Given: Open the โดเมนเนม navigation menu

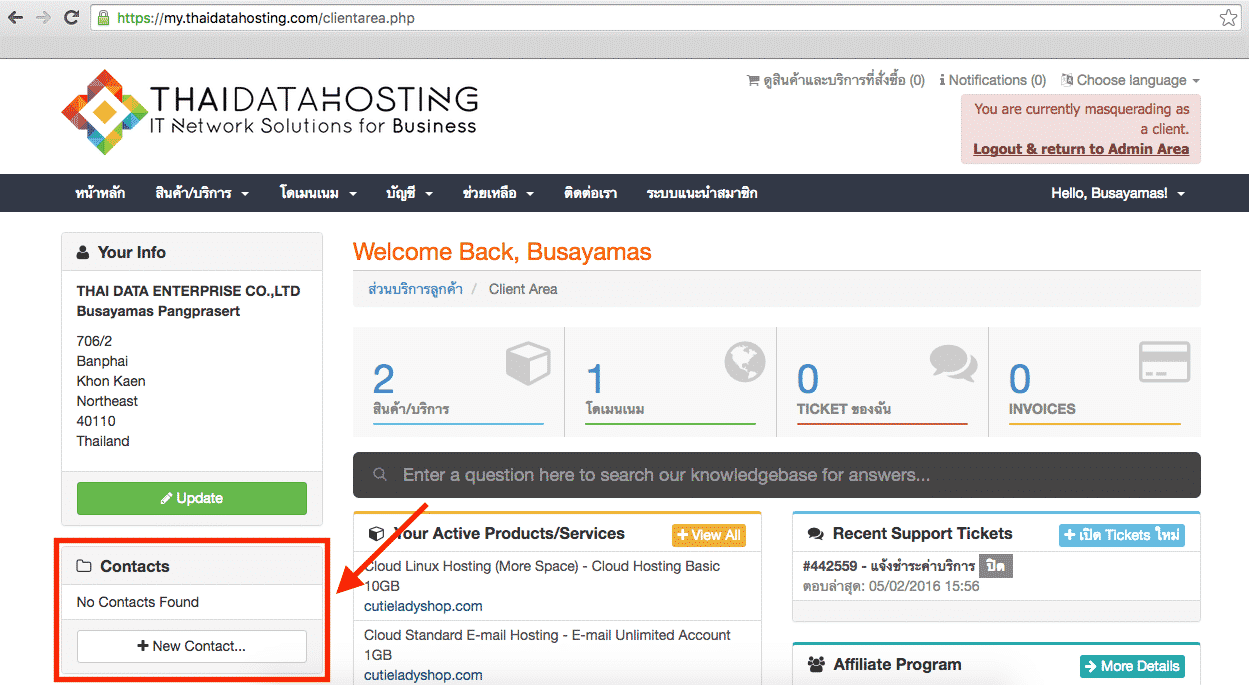Looking at the screenshot, I should click(318, 193).
